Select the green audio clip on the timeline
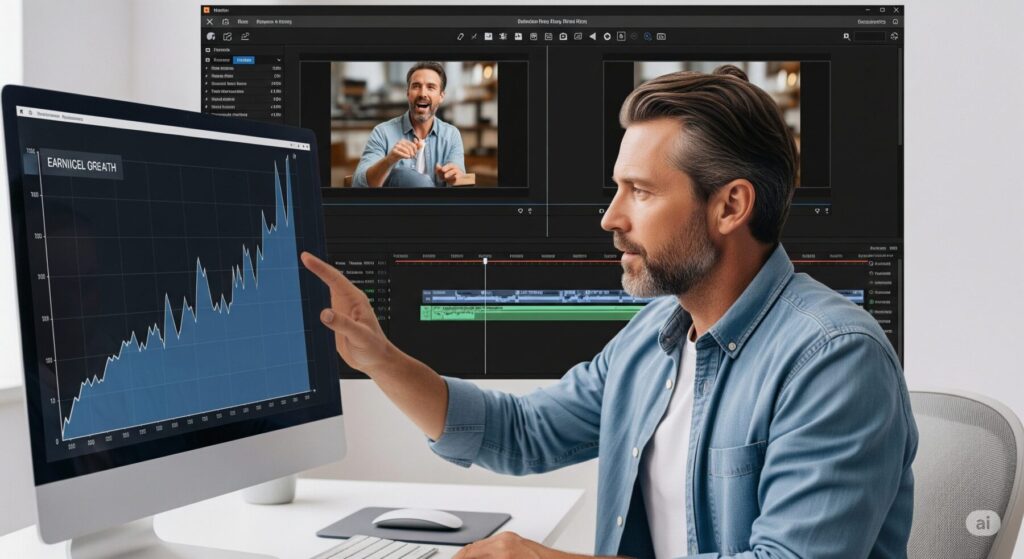 532,313
